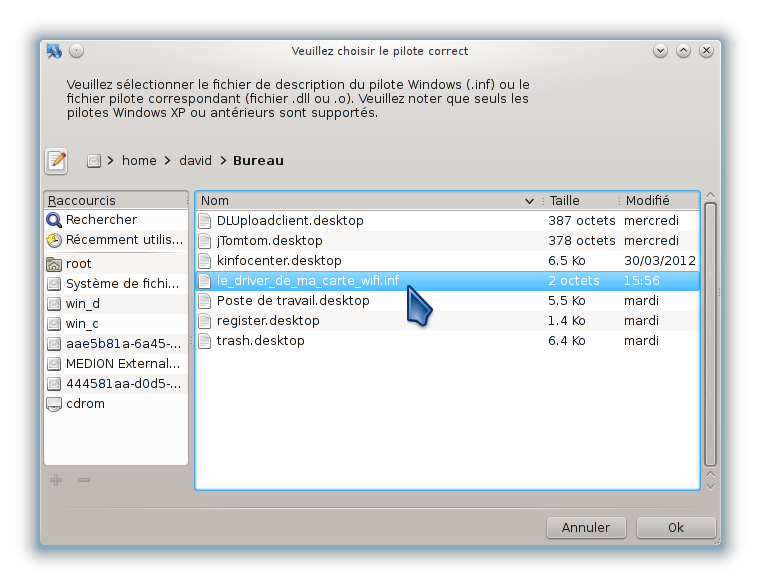The width and height of the screenshot is (761, 585).
Task: Click the register.desktop file icon
Action: coord(205,321)
